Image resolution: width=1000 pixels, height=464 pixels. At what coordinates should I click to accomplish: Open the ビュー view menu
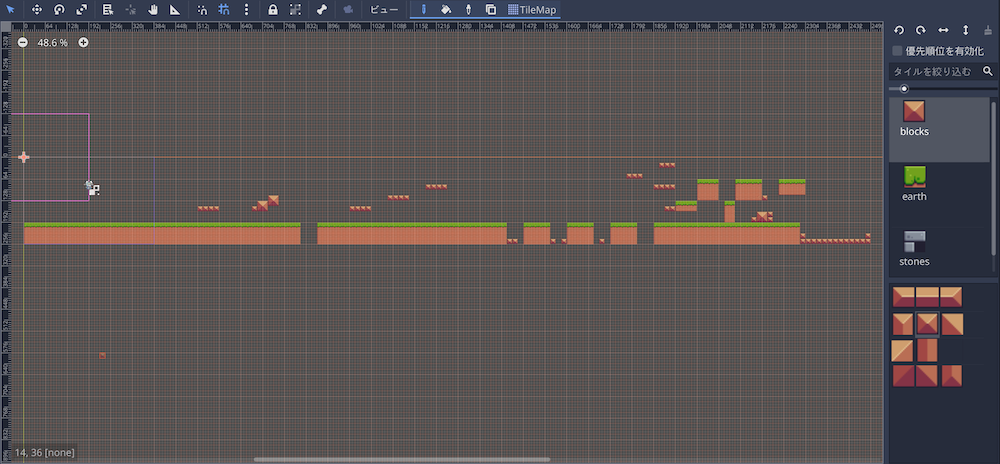pos(384,10)
